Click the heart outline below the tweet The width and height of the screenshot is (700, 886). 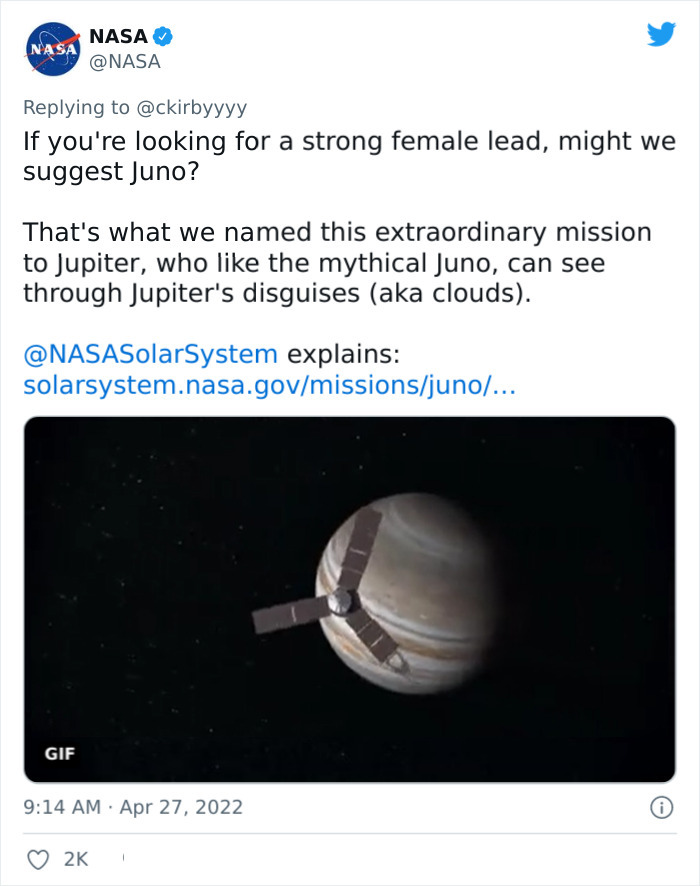pos(37,857)
